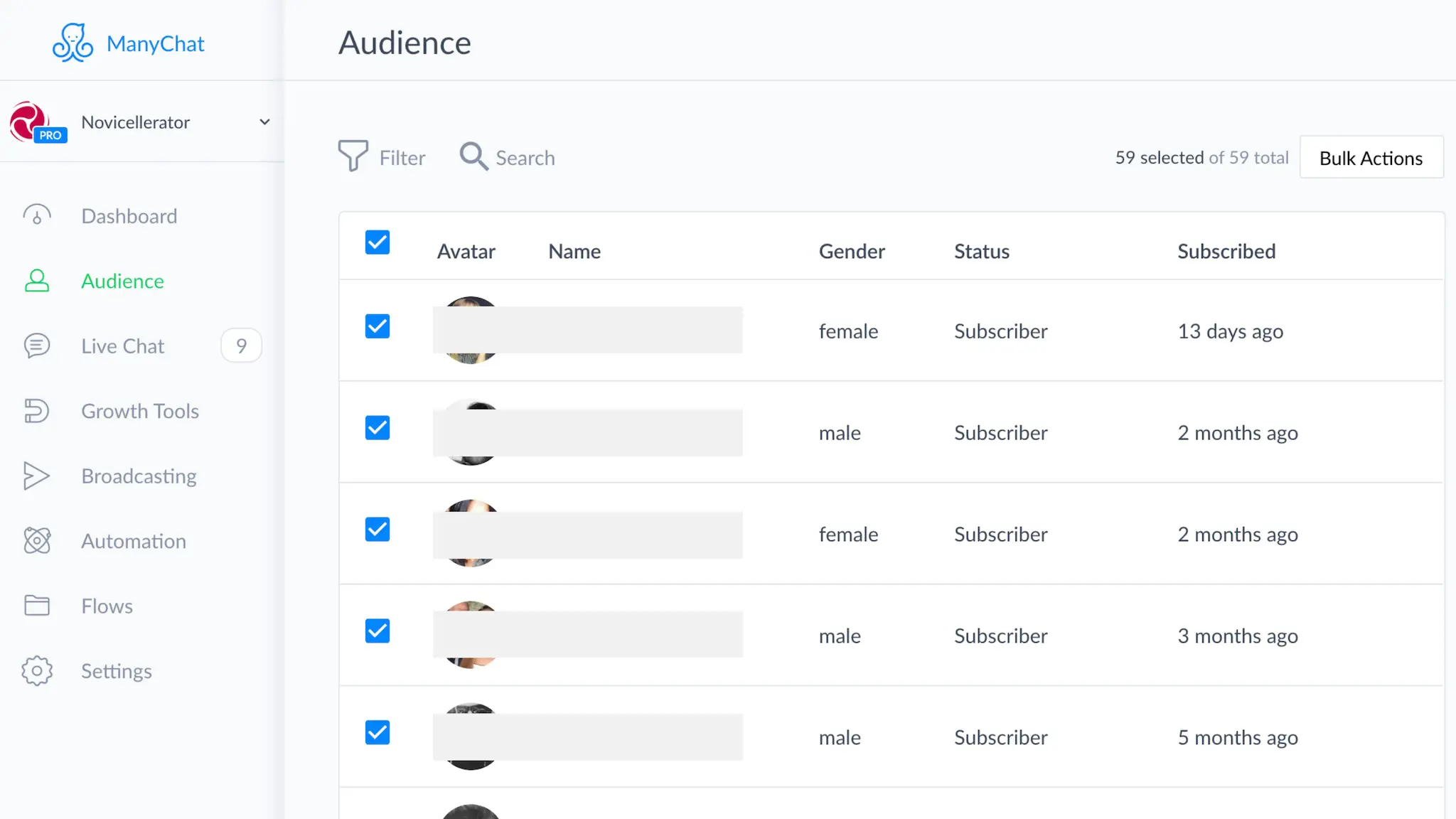Screen dimensions: 1456x819
Task: Open the Dashboard menu item
Action: pos(129,216)
